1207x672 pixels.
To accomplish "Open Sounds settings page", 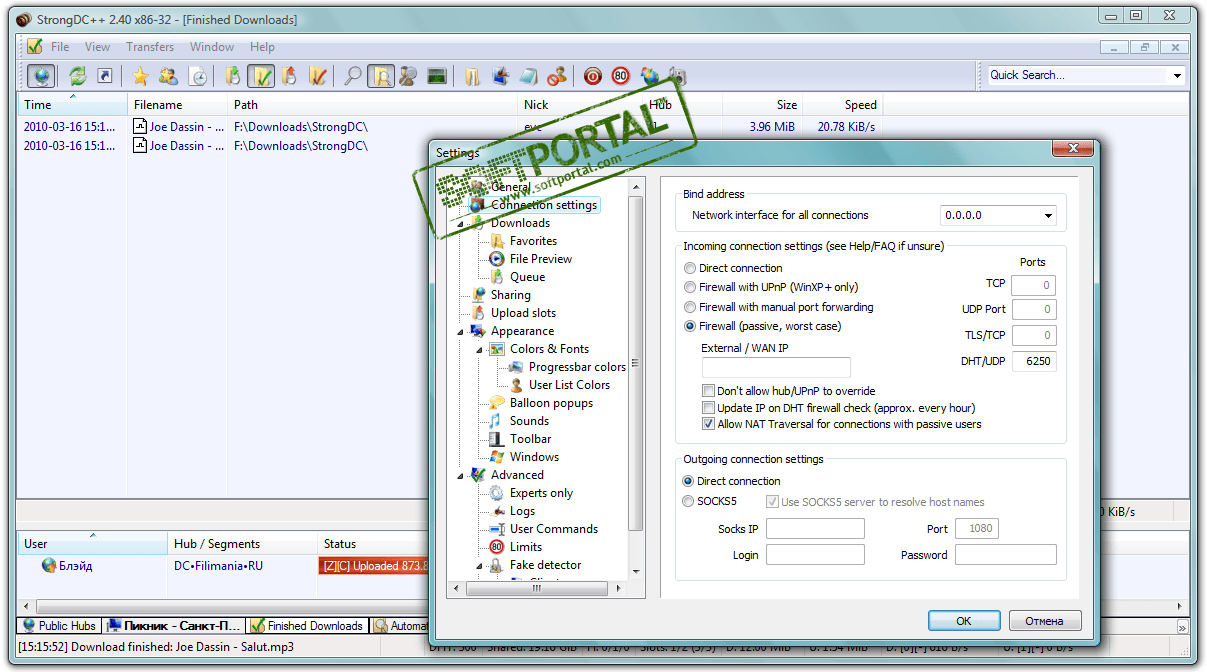I will (x=529, y=421).
